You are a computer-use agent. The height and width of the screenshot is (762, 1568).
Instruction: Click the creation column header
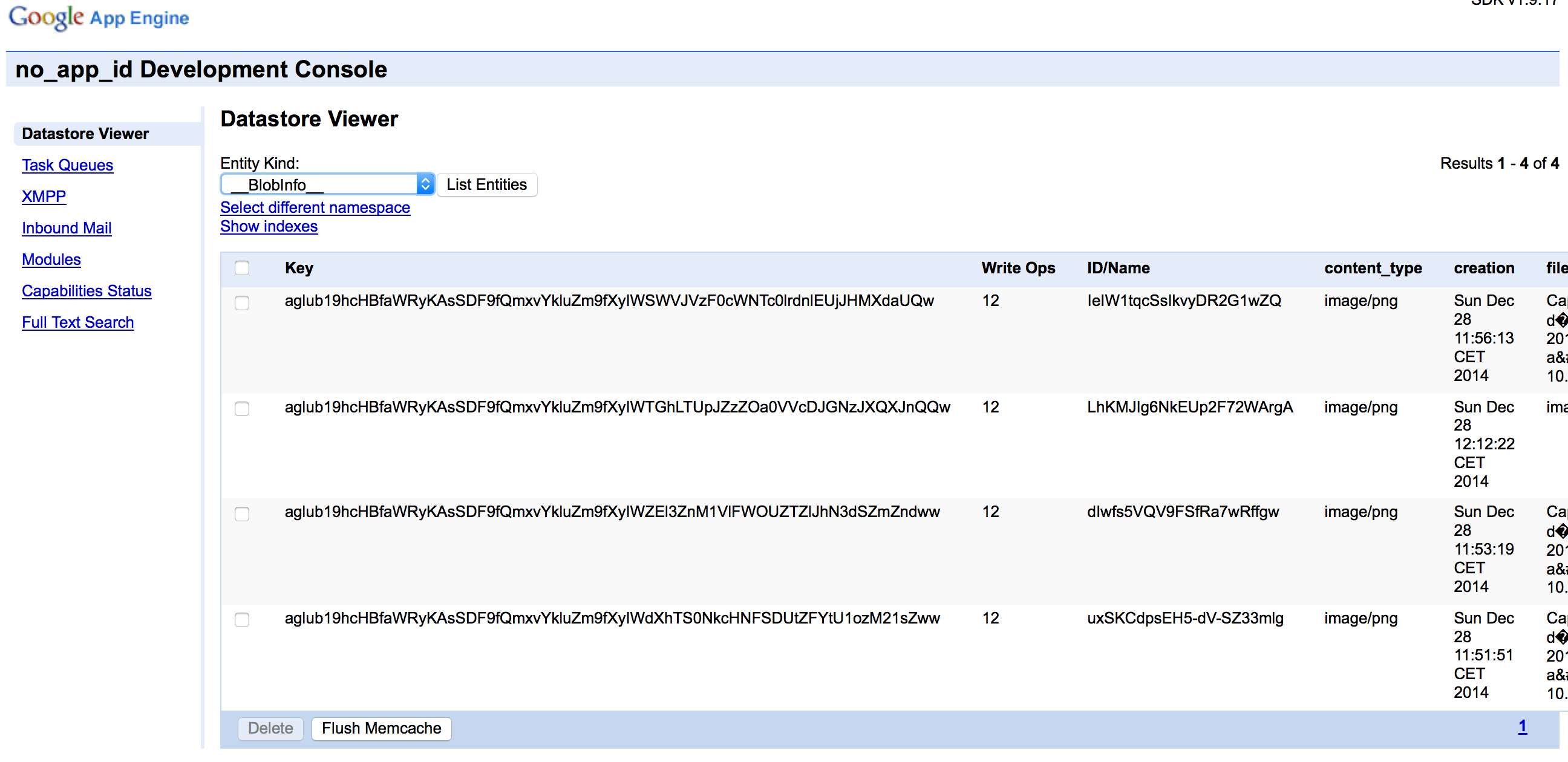pos(1484,269)
